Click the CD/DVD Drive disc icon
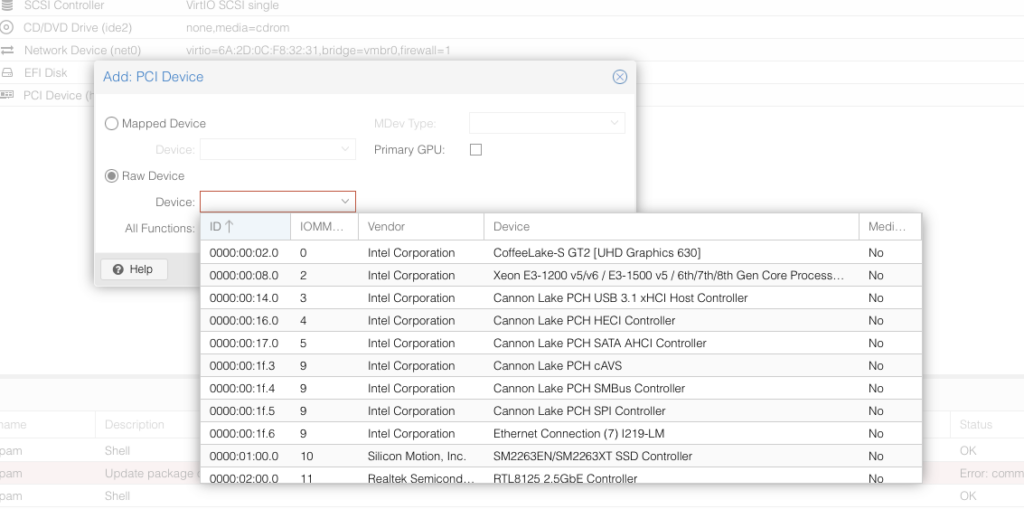 (x=7, y=28)
